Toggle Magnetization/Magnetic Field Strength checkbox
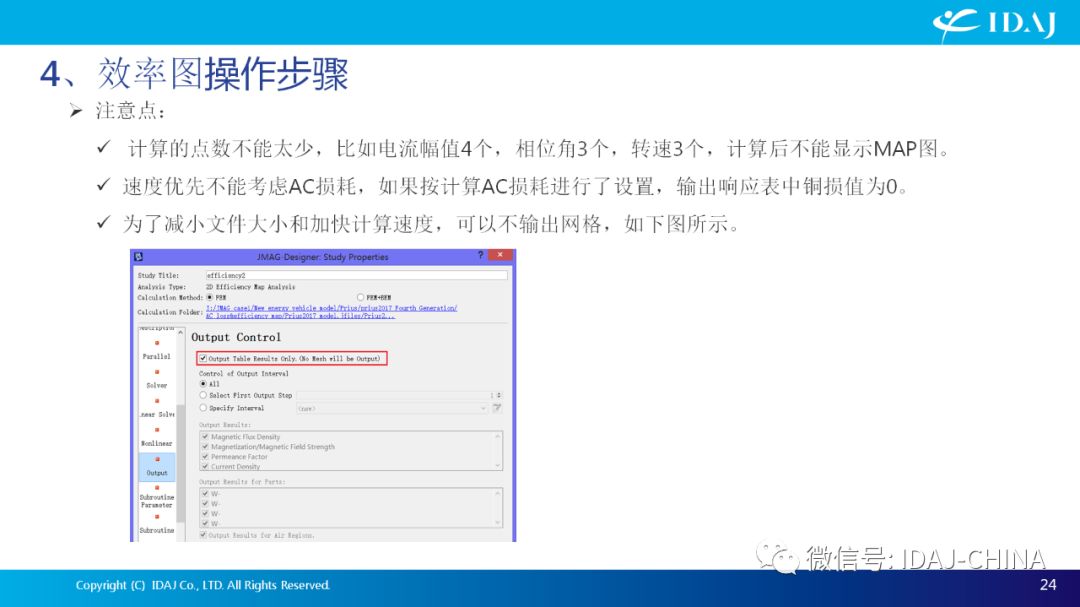1080x607 pixels. (205, 446)
